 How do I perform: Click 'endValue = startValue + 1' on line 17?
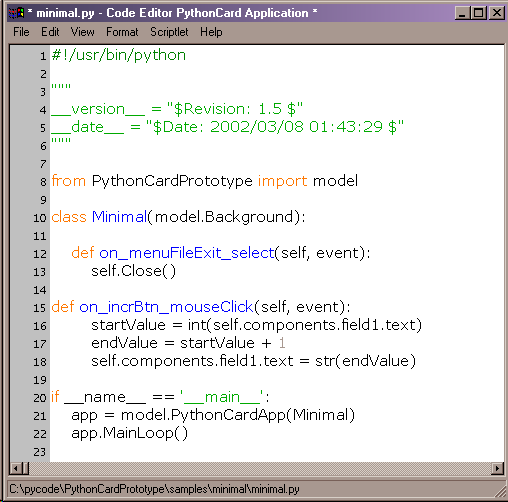tap(188, 343)
